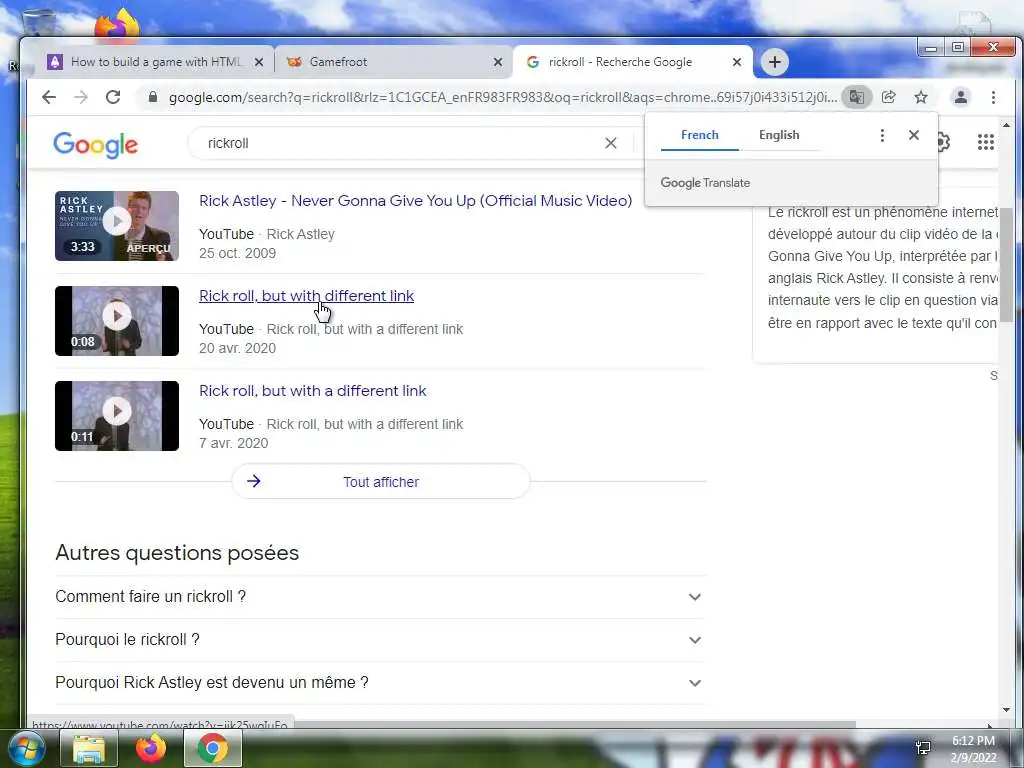This screenshot has height=768, width=1024.
Task: Click the padlock site info icon
Action: click(153, 97)
